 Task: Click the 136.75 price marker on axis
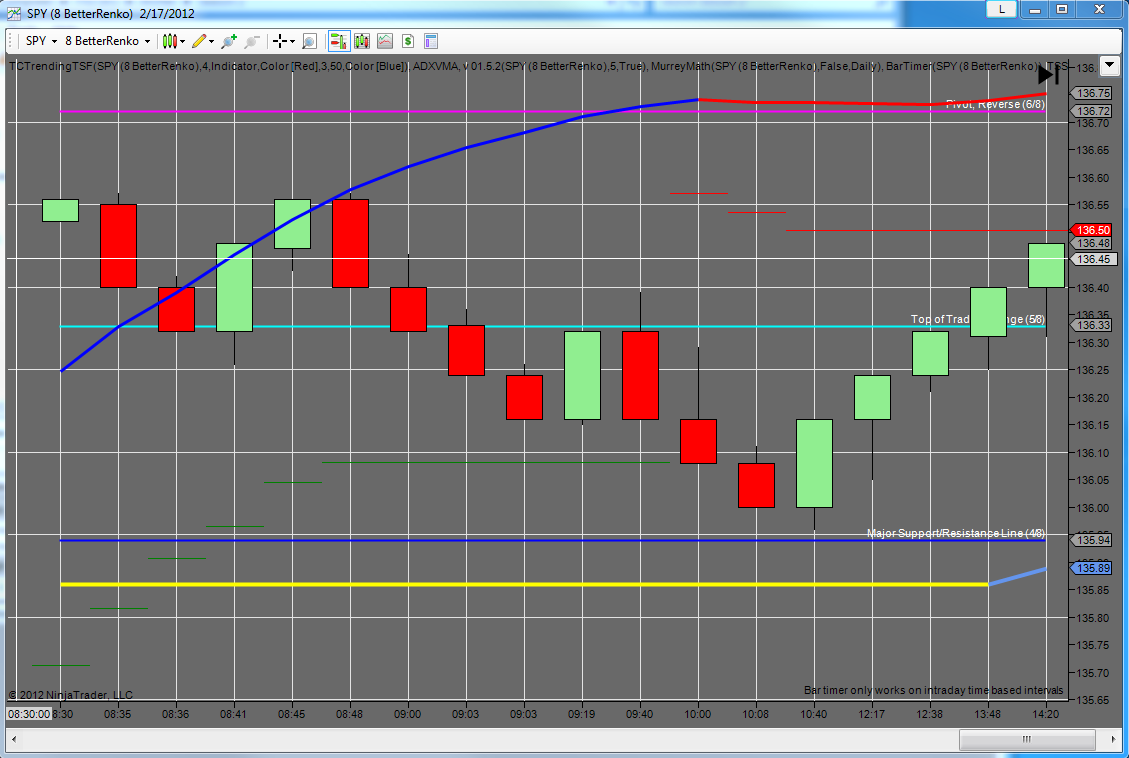1092,93
